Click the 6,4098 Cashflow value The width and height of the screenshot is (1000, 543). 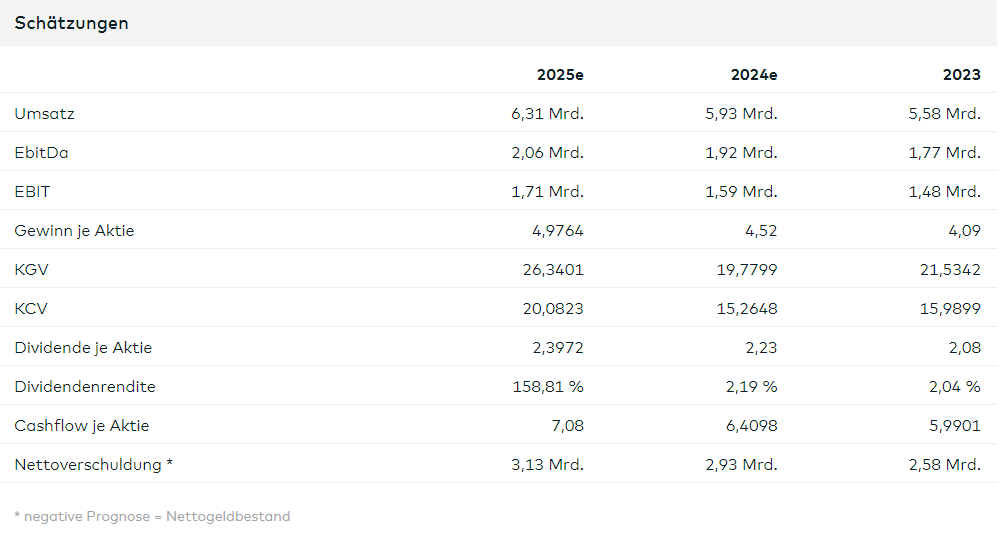(x=751, y=426)
